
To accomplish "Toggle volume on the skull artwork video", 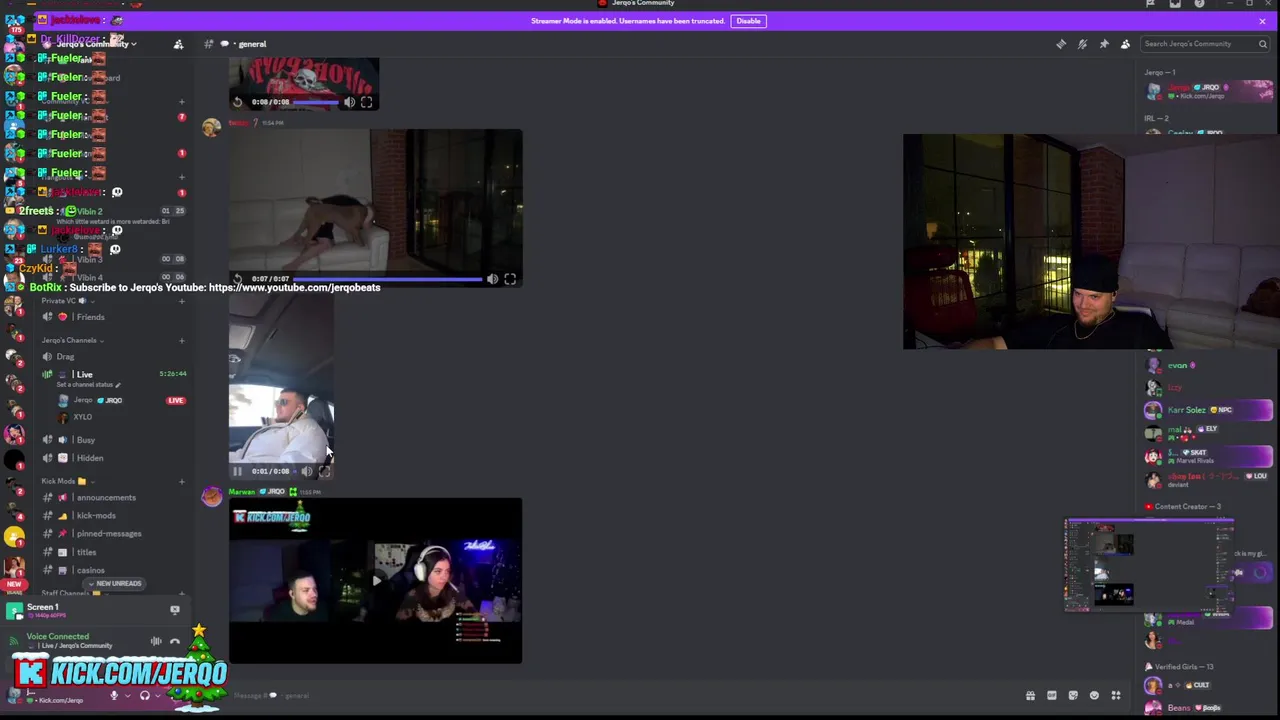I will pyautogui.click(x=349, y=102).
